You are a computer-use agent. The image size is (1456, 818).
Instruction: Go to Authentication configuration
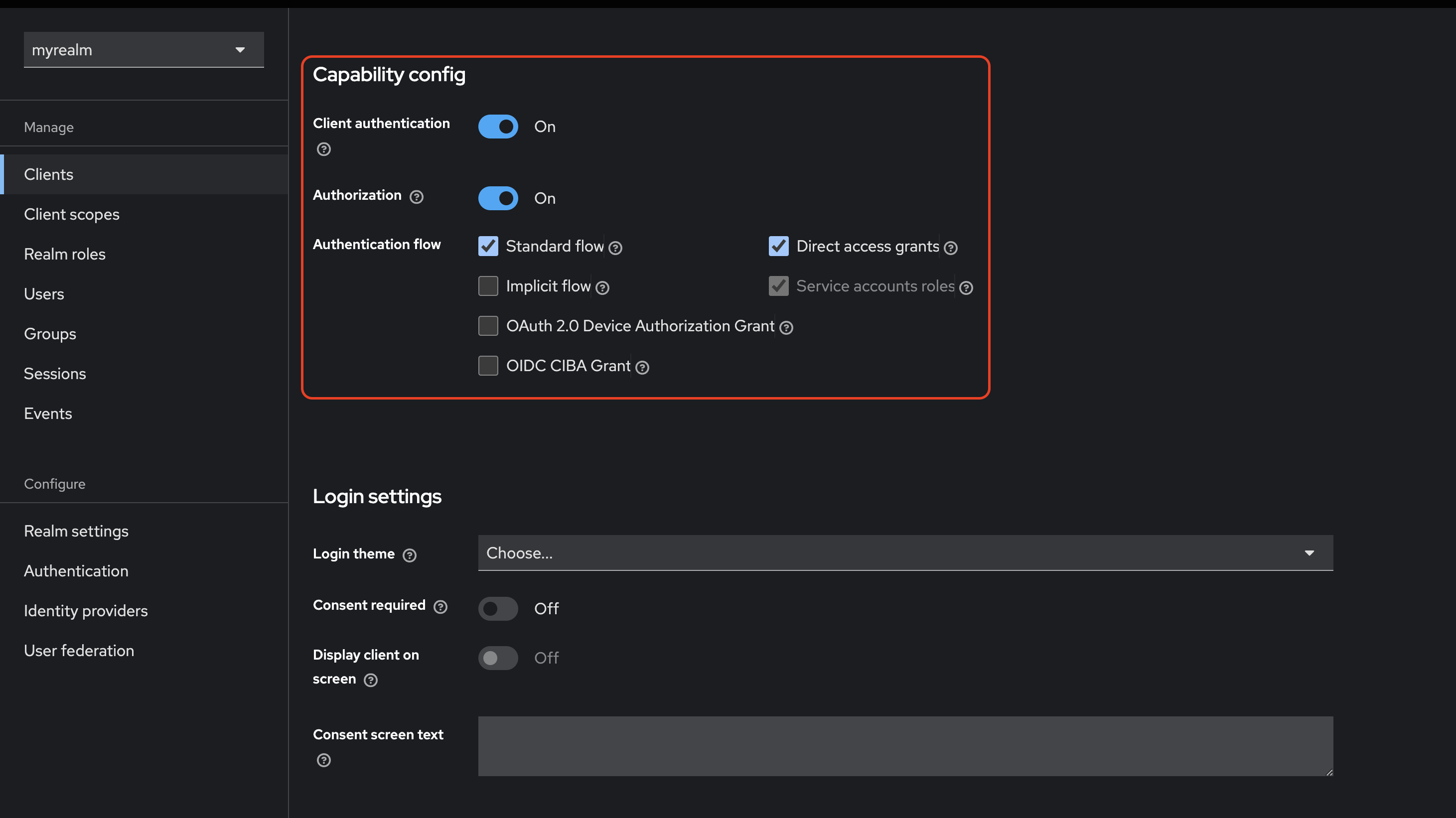[144, 571]
